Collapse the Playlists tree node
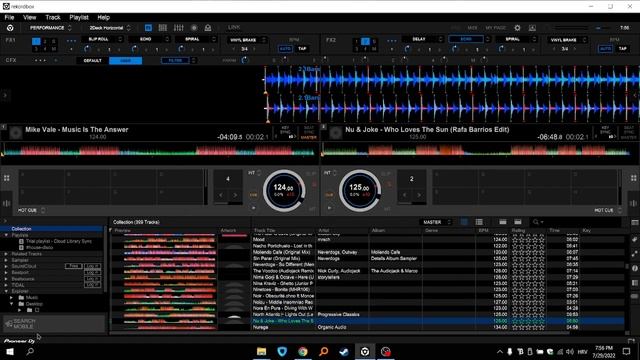Image resolution: width=640 pixels, height=360 pixels. (x=6, y=236)
